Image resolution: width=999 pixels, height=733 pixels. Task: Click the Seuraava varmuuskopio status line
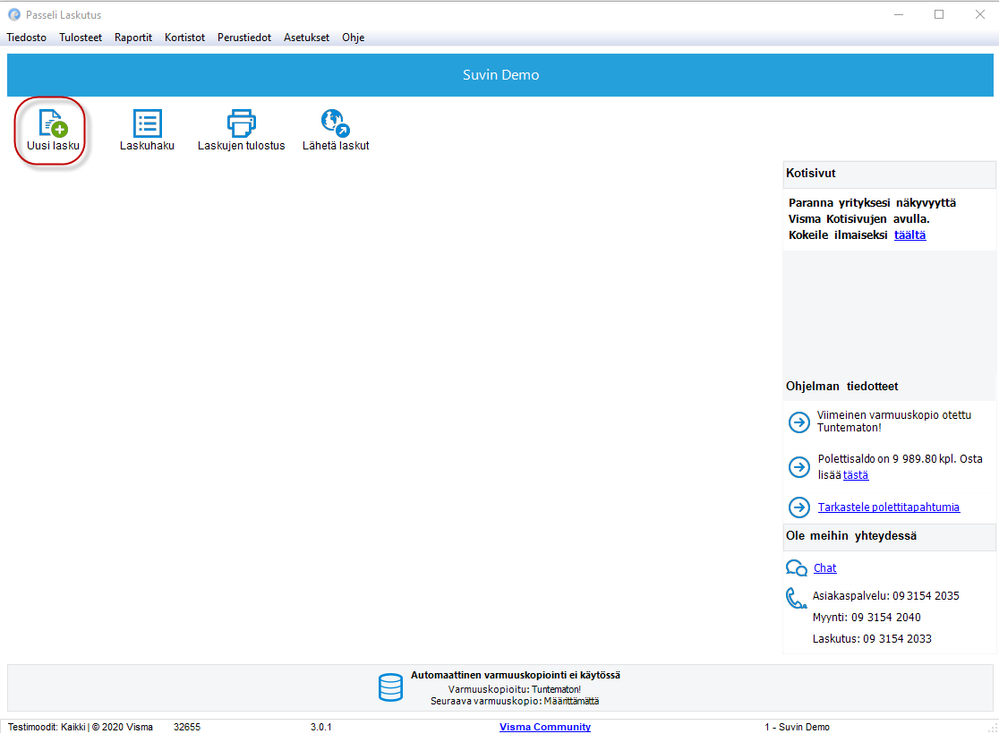[514, 701]
